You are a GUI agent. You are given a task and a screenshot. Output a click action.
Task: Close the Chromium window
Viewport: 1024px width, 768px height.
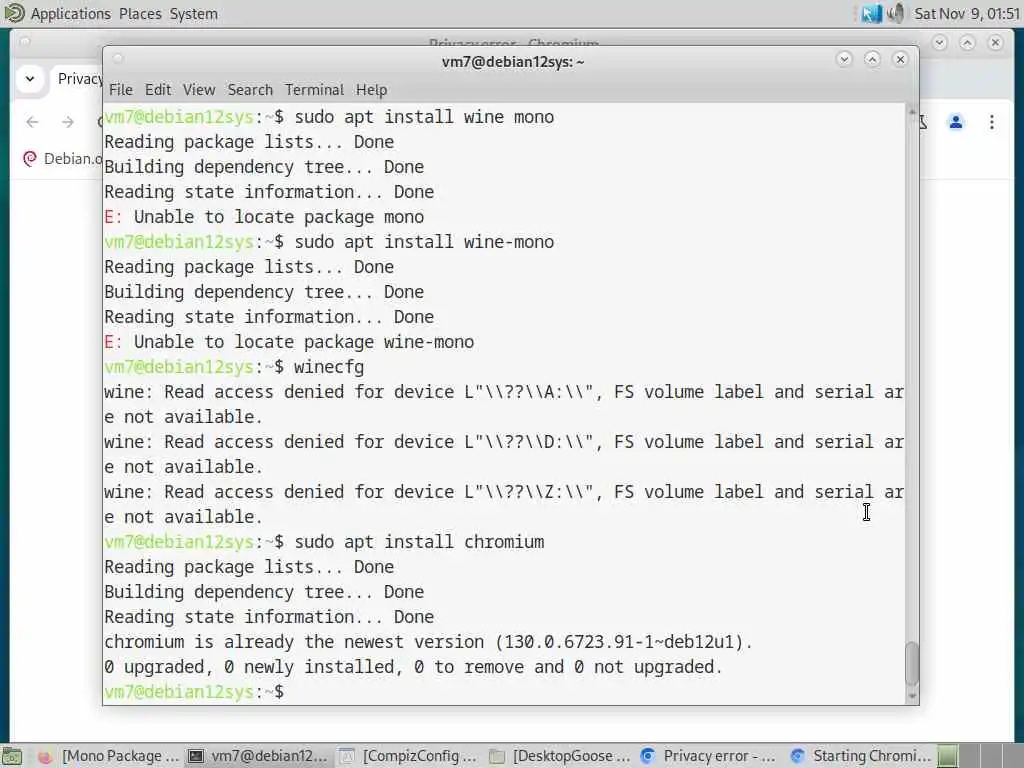pyautogui.click(x=995, y=43)
